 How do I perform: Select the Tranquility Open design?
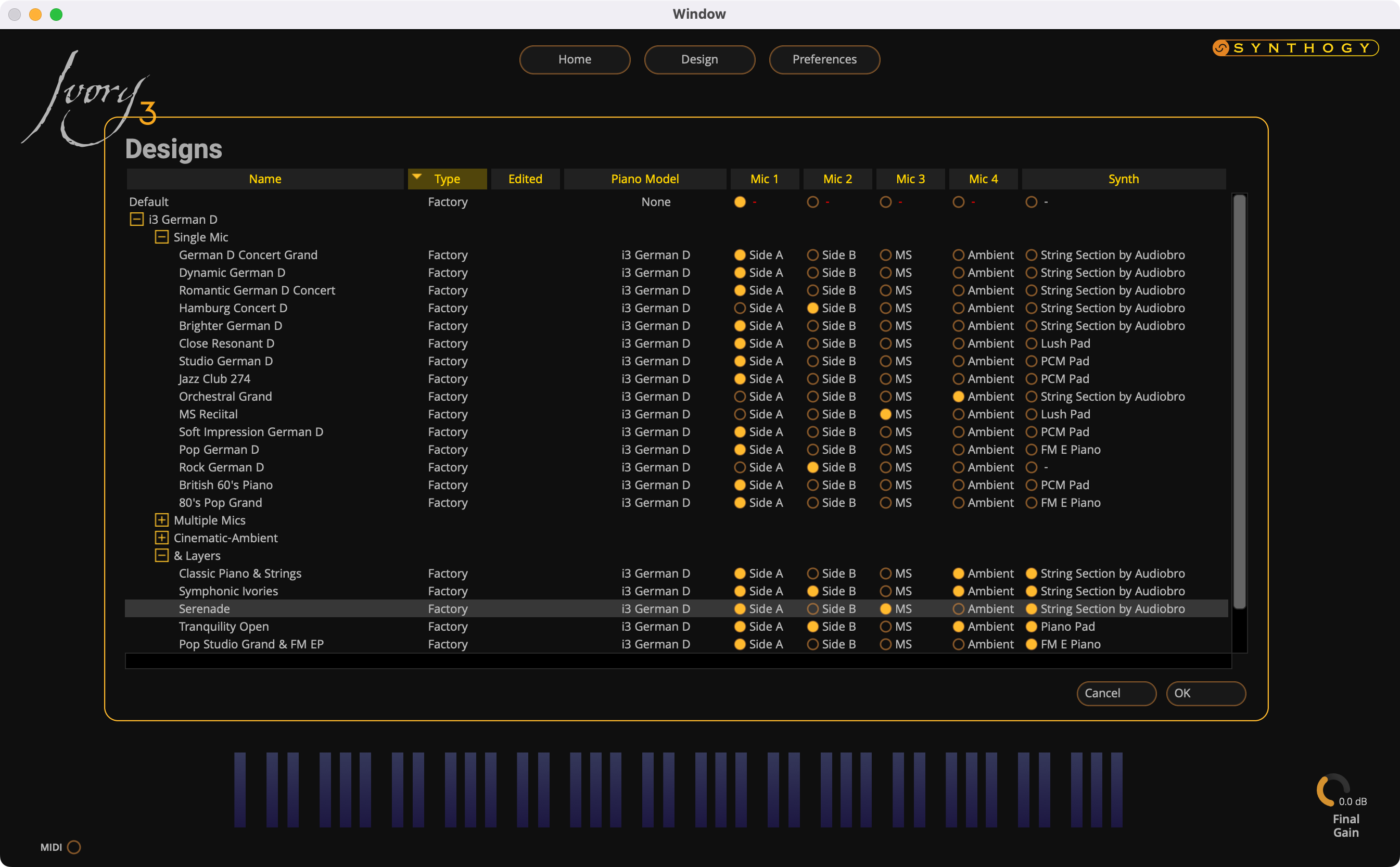[x=224, y=626]
